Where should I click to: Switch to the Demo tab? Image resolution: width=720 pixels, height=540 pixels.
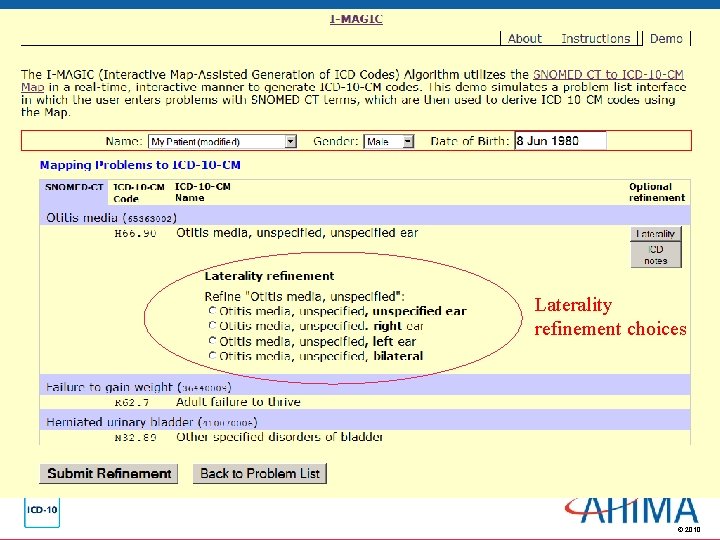click(666, 39)
